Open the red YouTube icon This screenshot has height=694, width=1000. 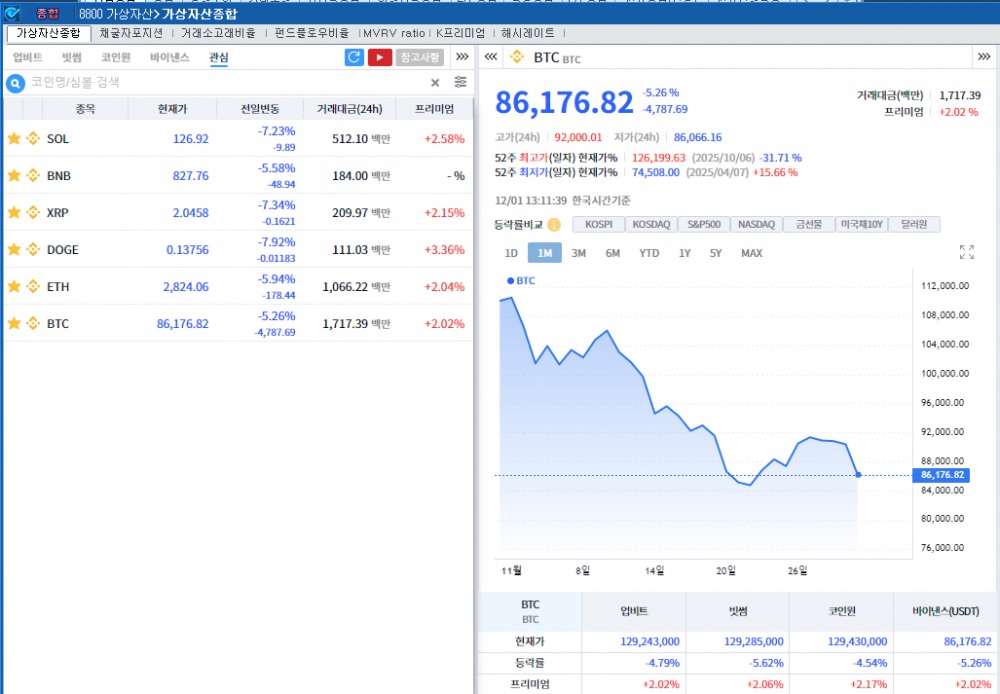pyautogui.click(x=381, y=57)
